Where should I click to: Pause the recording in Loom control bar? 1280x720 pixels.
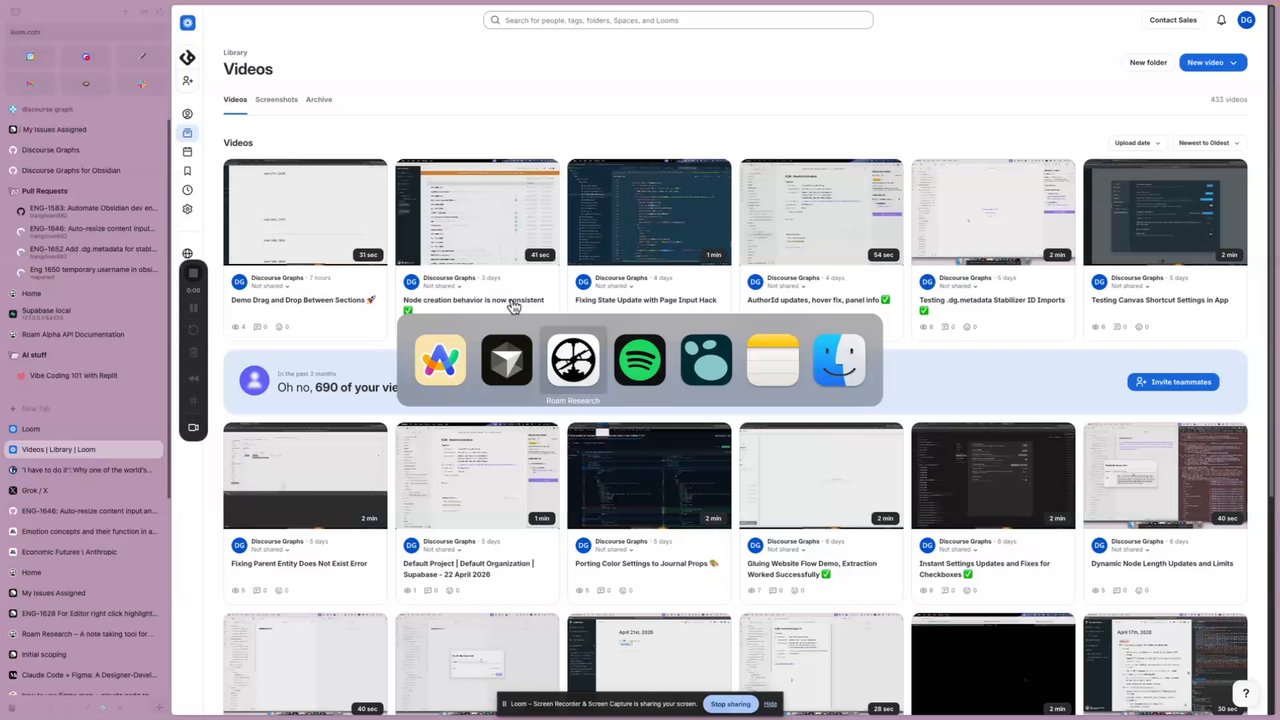[194, 308]
